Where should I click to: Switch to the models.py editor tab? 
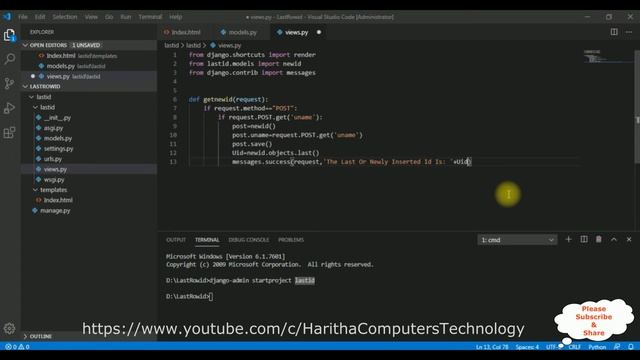[242, 32]
